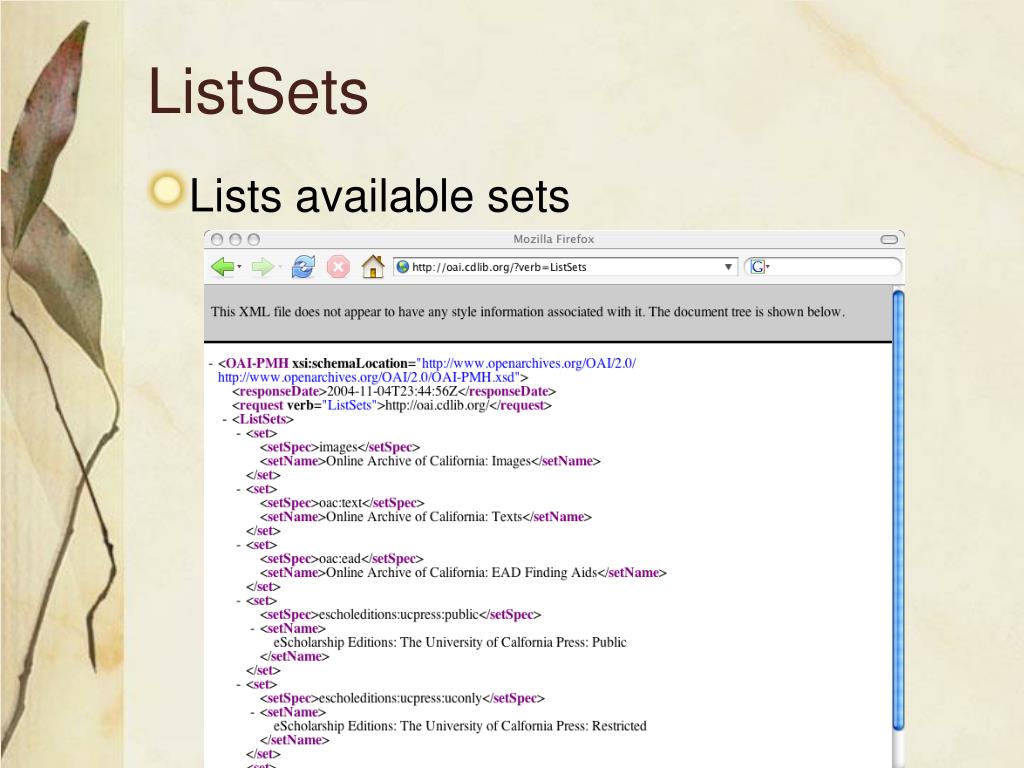Click the responseDate value 2004-11-04T23:44:56Z
The image size is (1024, 768).
(x=392, y=392)
